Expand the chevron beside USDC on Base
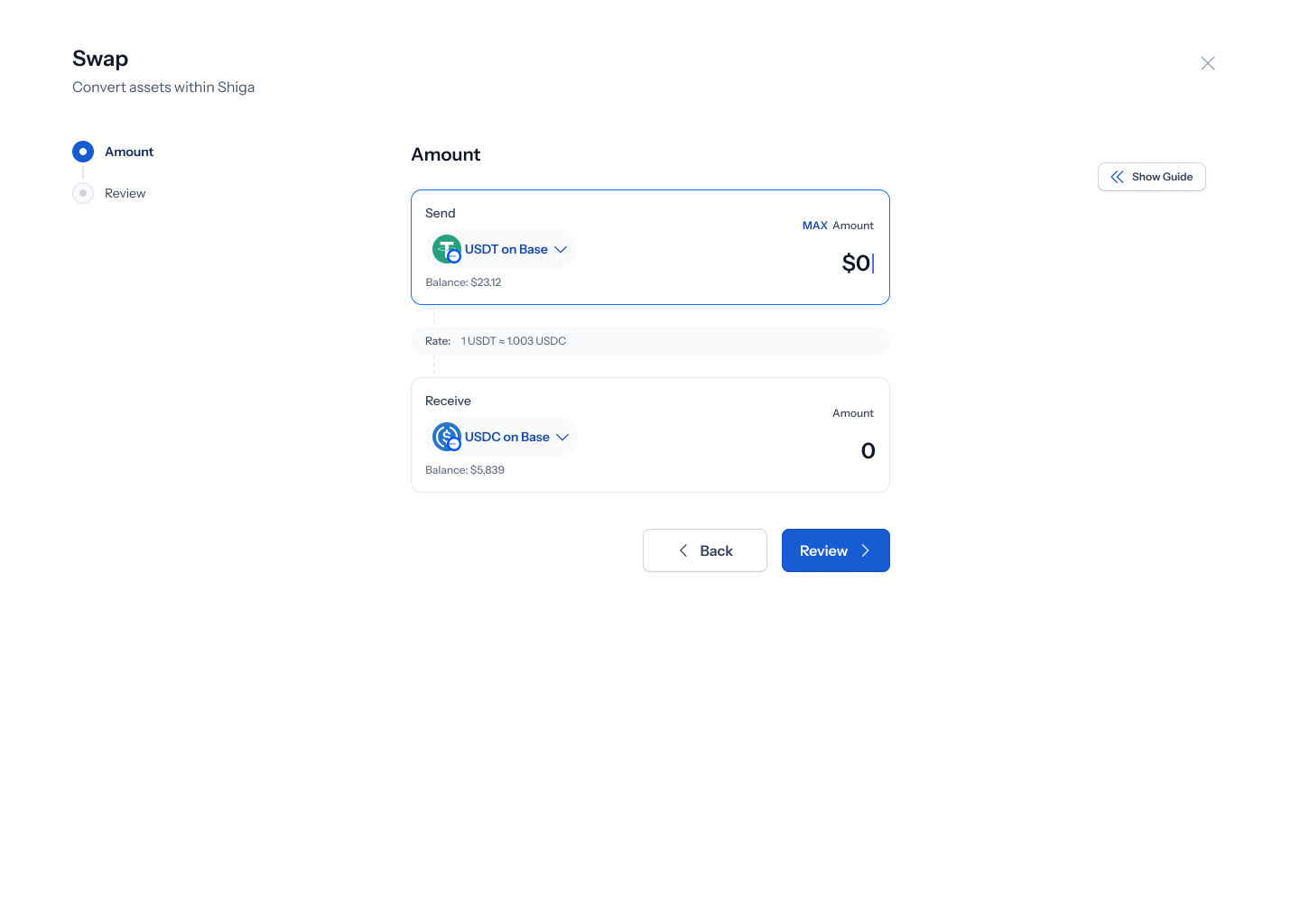The image size is (1300, 924). (562, 437)
